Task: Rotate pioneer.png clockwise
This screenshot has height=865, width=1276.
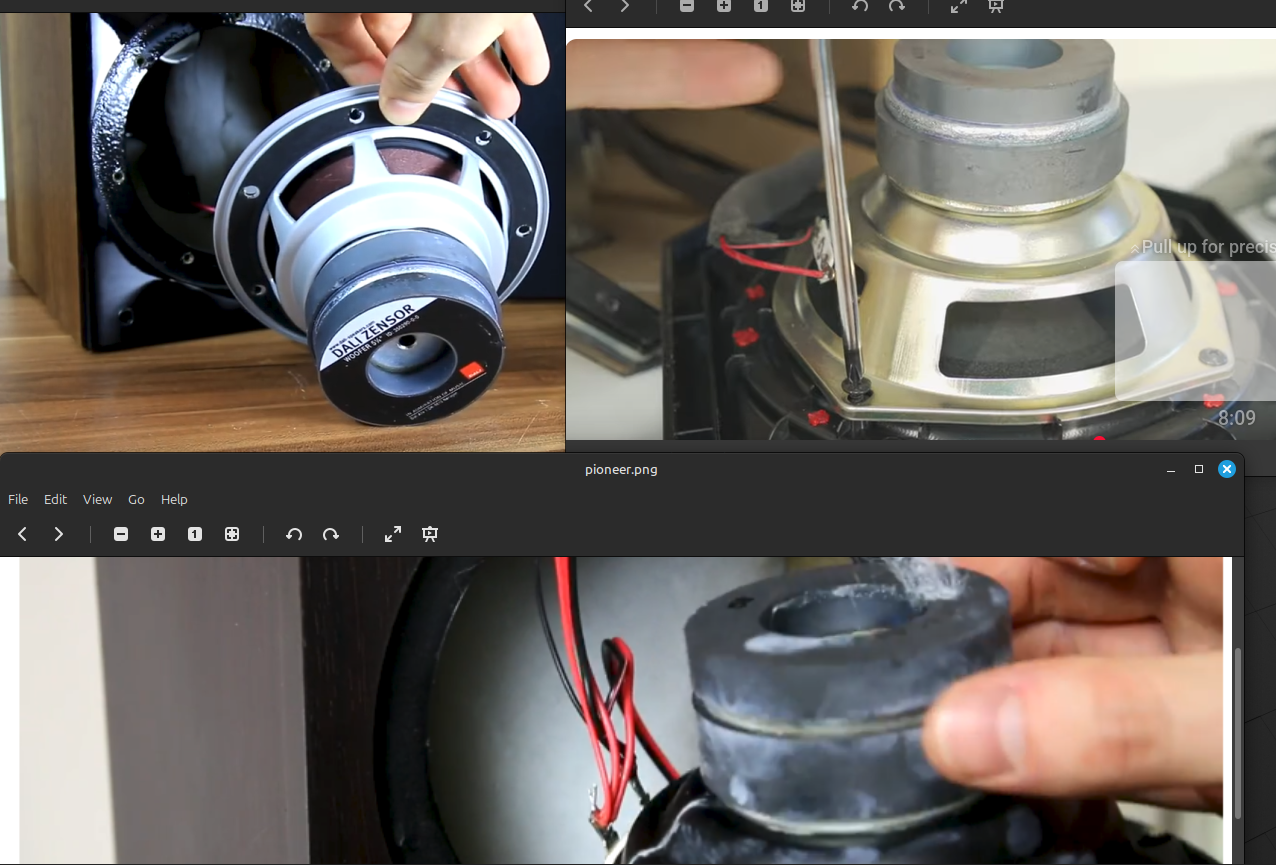Action: (331, 534)
